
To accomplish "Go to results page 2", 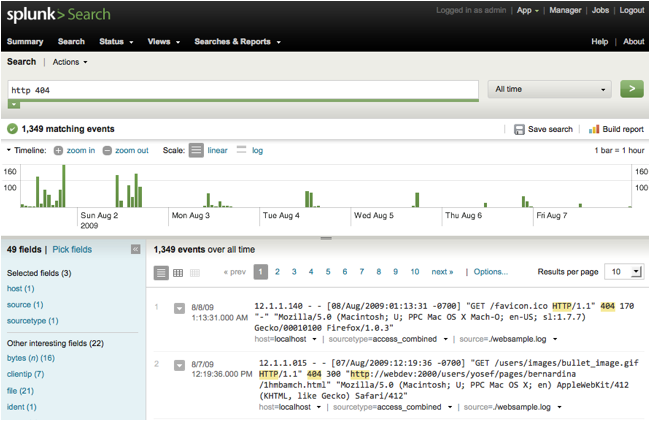I will click(x=277, y=272).
